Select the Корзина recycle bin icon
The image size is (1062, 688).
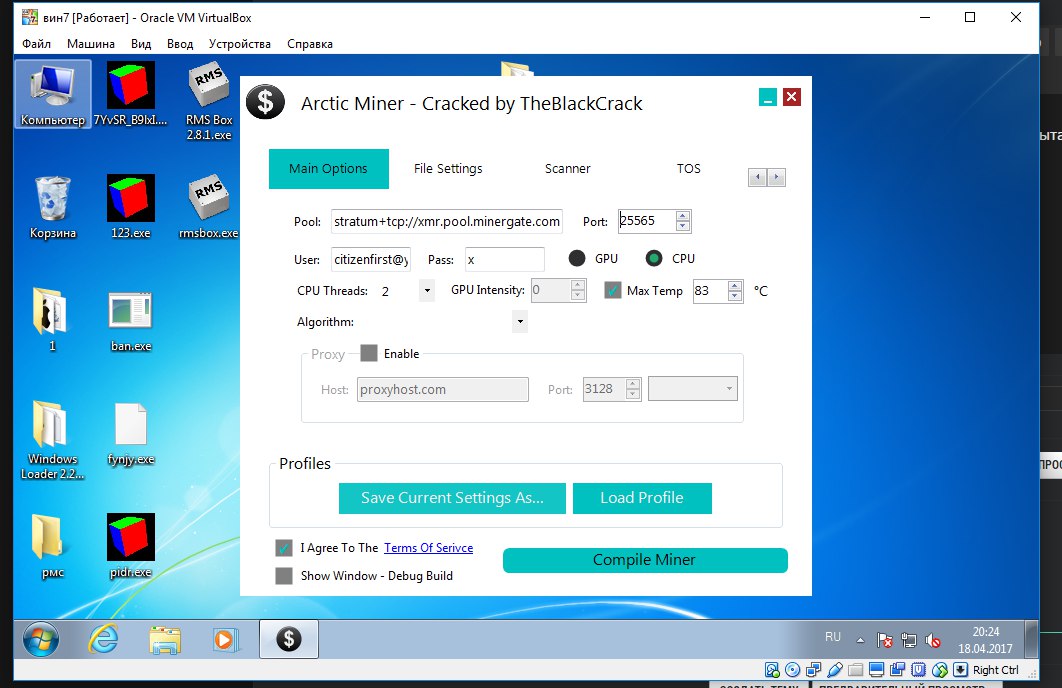tap(52, 200)
